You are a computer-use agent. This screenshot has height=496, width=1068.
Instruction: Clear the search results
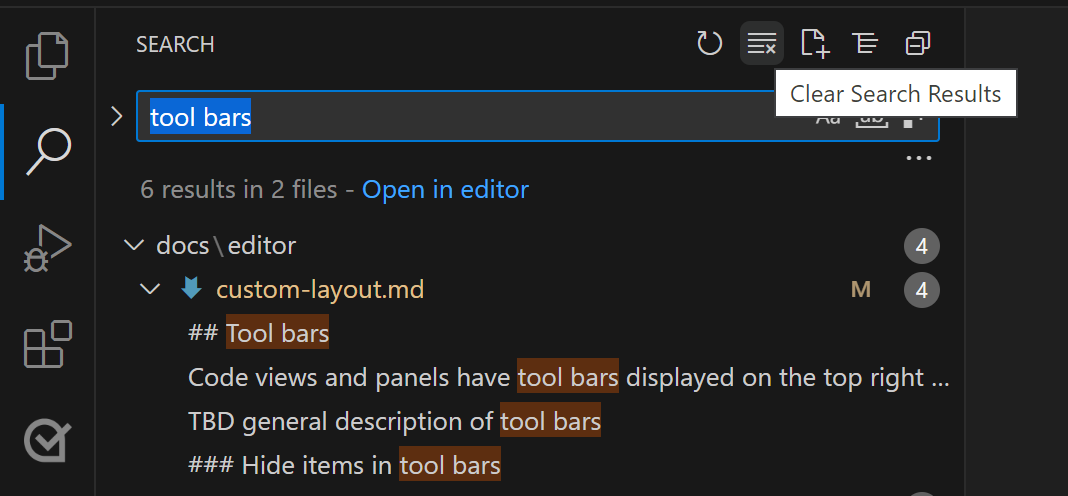pos(761,44)
